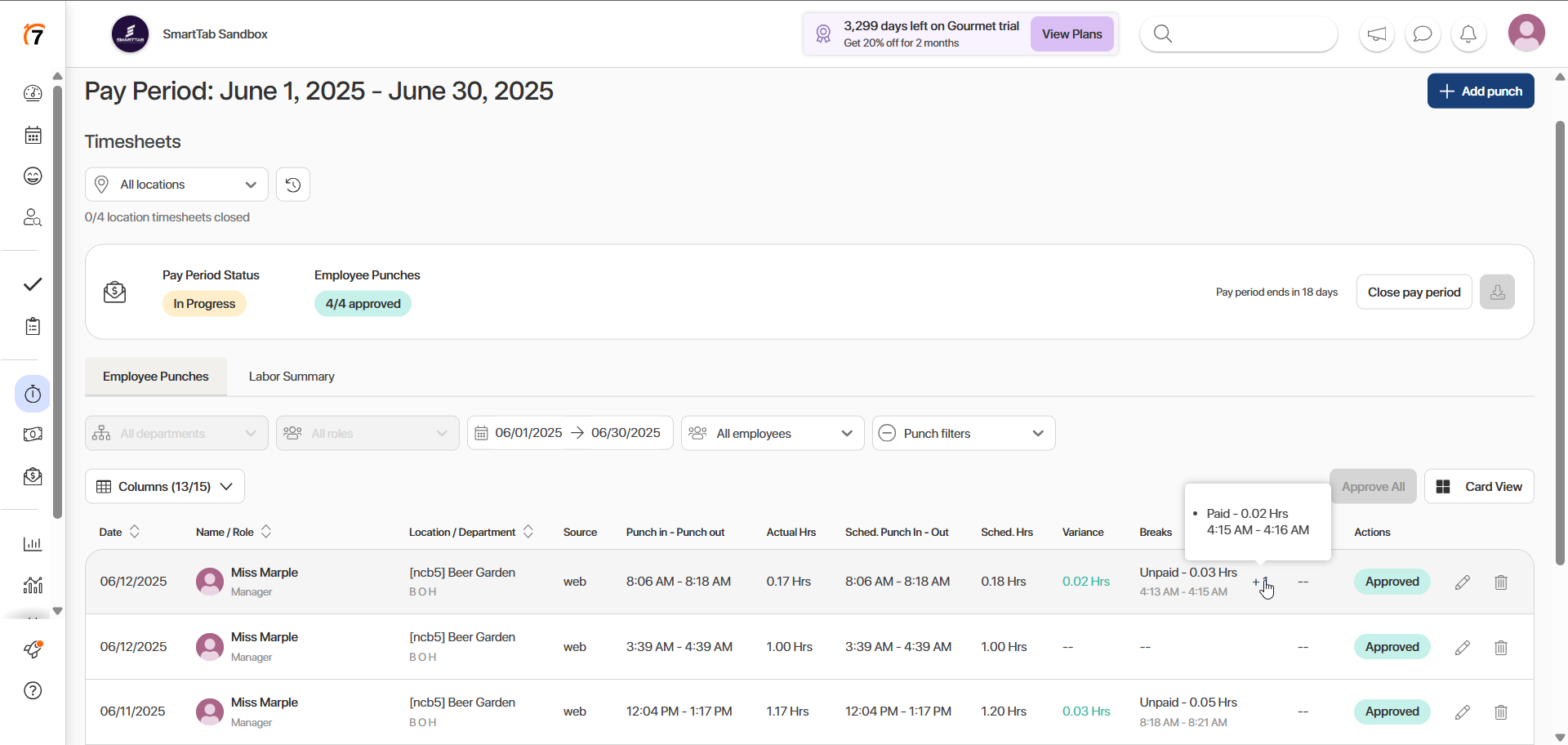Image resolution: width=1568 pixels, height=745 pixels.
Task: Click the edit pencil for first punch row
Action: click(x=1462, y=582)
